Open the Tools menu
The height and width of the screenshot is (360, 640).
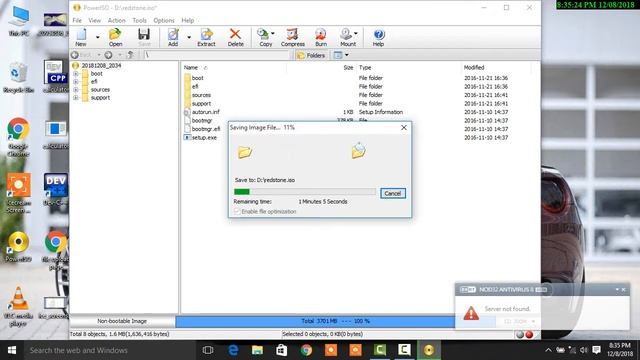pyautogui.click(x=139, y=20)
